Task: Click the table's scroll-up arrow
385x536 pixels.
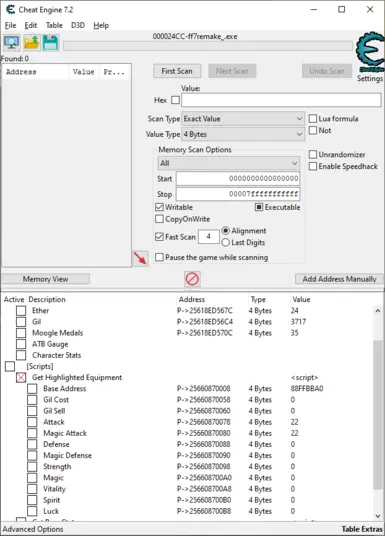Action: point(377,311)
